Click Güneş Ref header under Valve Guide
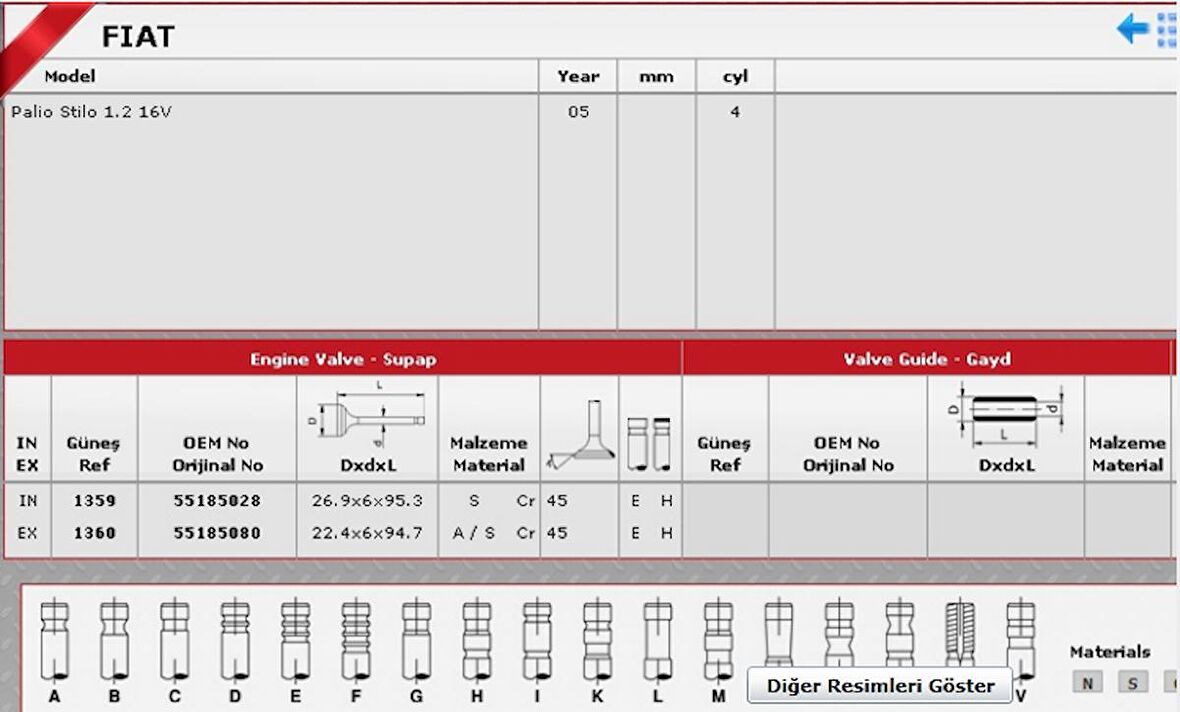The height and width of the screenshot is (712, 1180). point(724,454)
